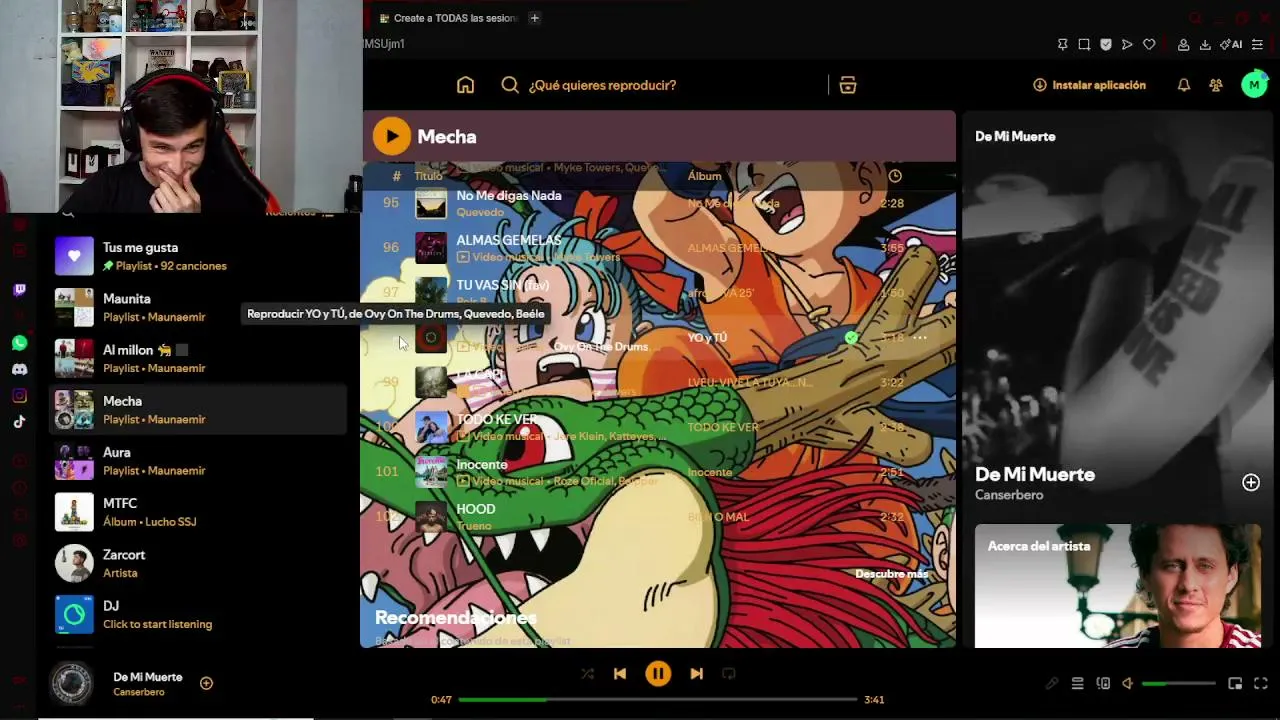Click the snapshot crop icon in browser toolbar

click(1084, 44)
